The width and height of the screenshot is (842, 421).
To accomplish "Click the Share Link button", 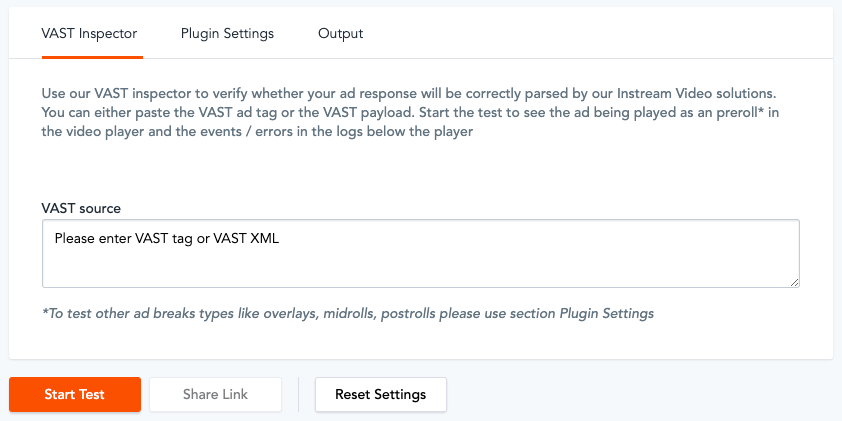I will pyautogui.click(x=215, y=394).
